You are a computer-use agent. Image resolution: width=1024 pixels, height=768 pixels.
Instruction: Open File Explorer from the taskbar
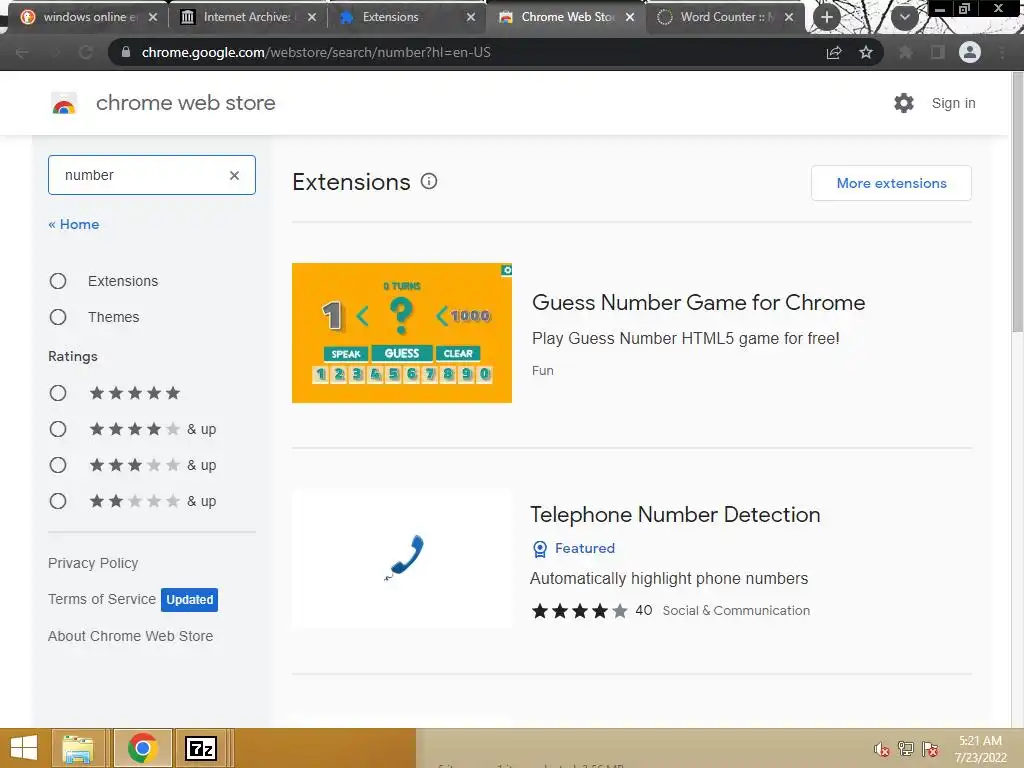pos(78,748)
